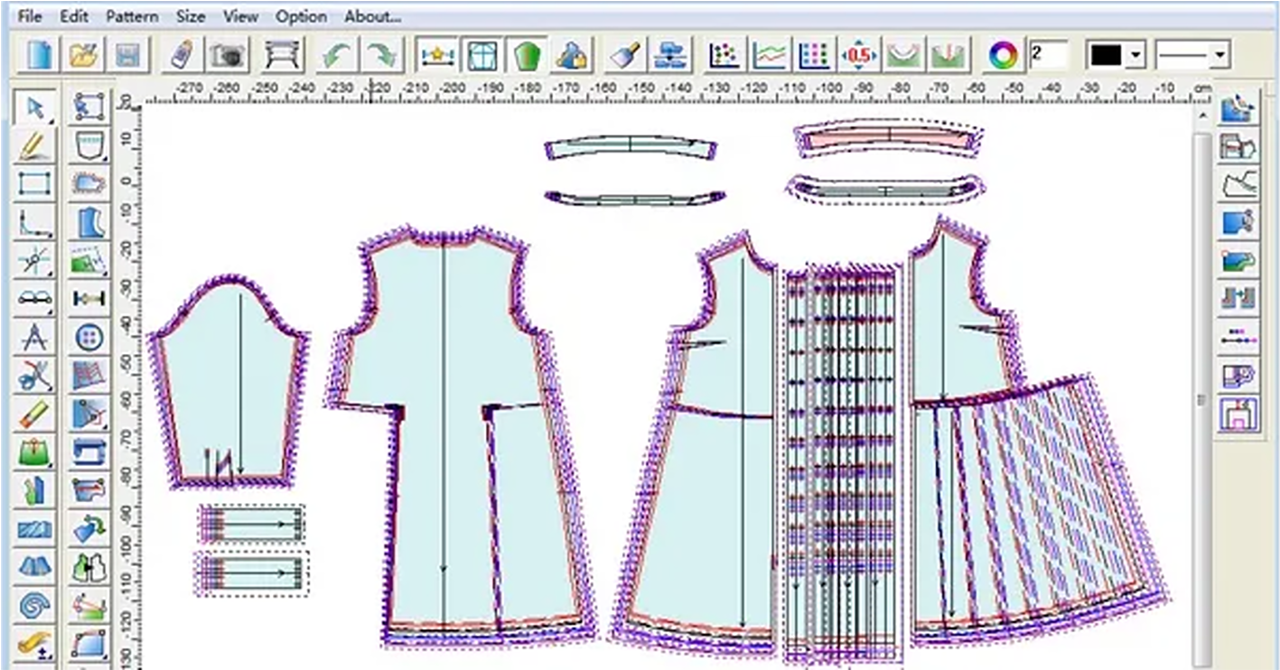Select the arrow pointer tool
Screen dimensions: 1280x670
[x=35, y=108]
